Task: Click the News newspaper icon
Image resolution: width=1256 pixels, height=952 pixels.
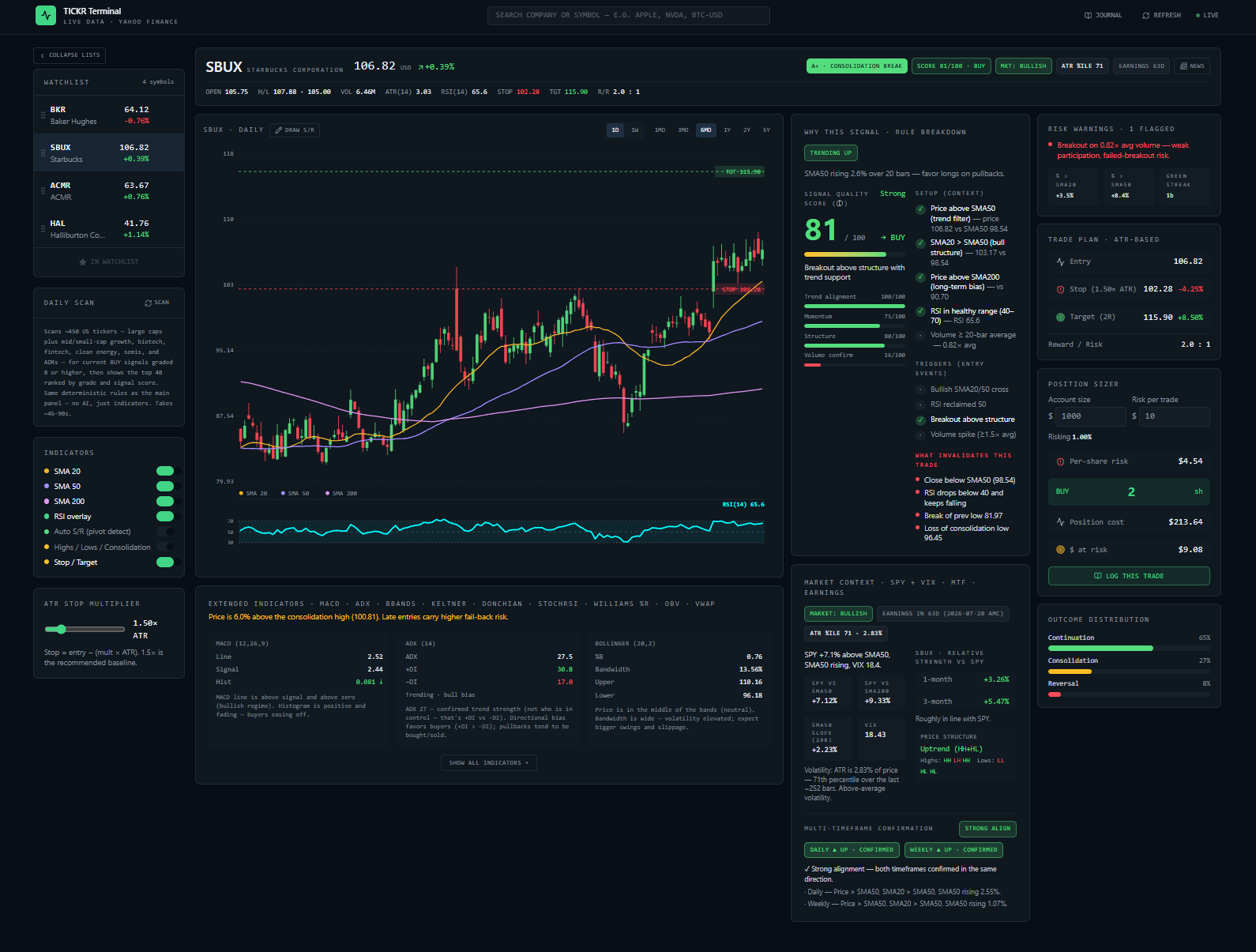Action: tap(1183, 66)
